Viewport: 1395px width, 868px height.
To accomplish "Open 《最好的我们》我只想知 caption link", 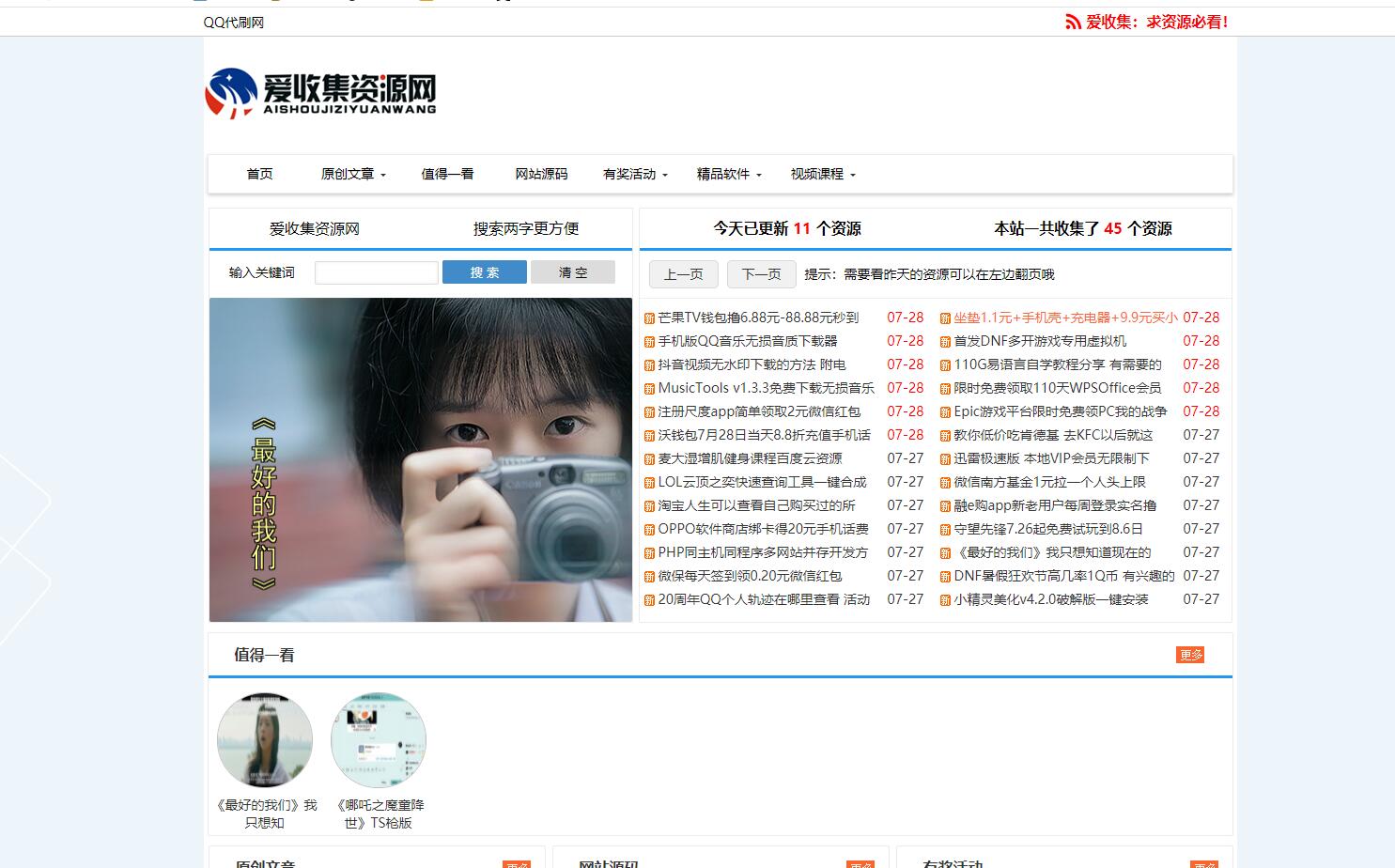I will tap(265, 814).
